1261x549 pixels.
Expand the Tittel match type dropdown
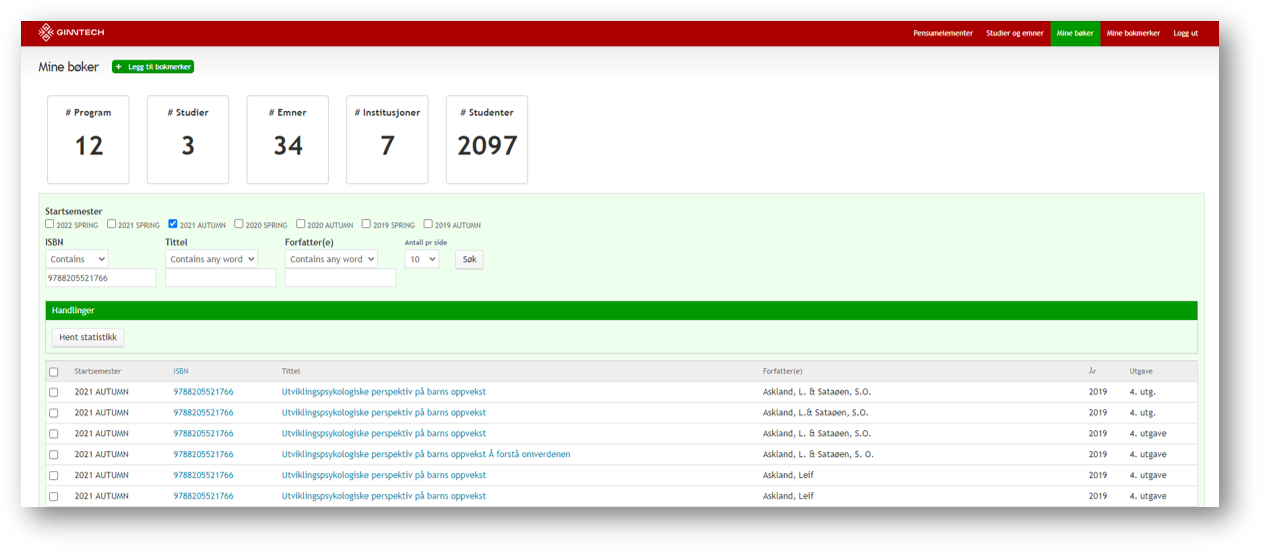tap(211, 259)
